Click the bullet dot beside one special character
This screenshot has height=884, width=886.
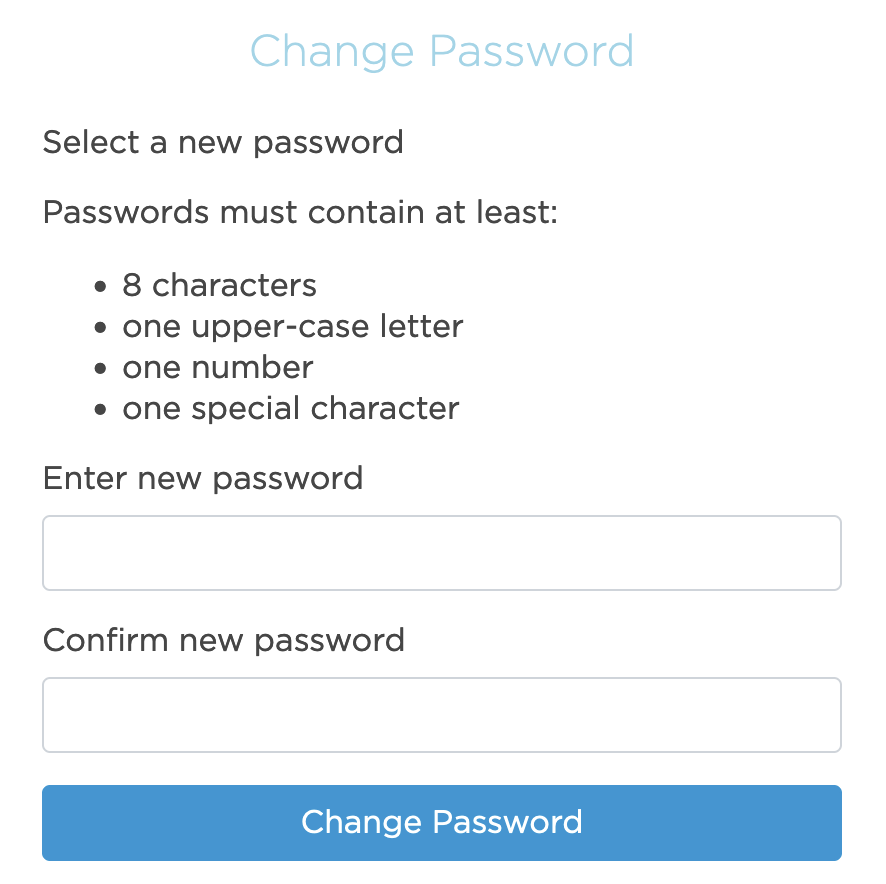click(x=101, y=410)
